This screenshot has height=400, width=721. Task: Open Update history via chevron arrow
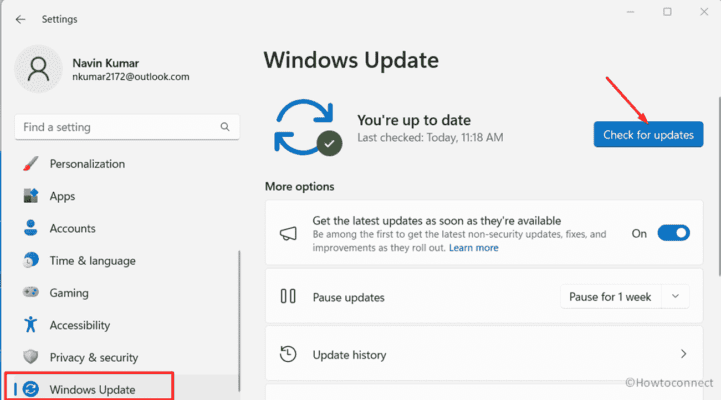(x=684, y=354)
